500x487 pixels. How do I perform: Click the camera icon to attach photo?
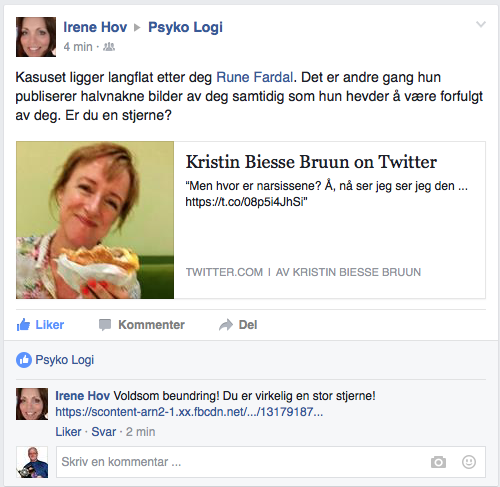[438, 462]
